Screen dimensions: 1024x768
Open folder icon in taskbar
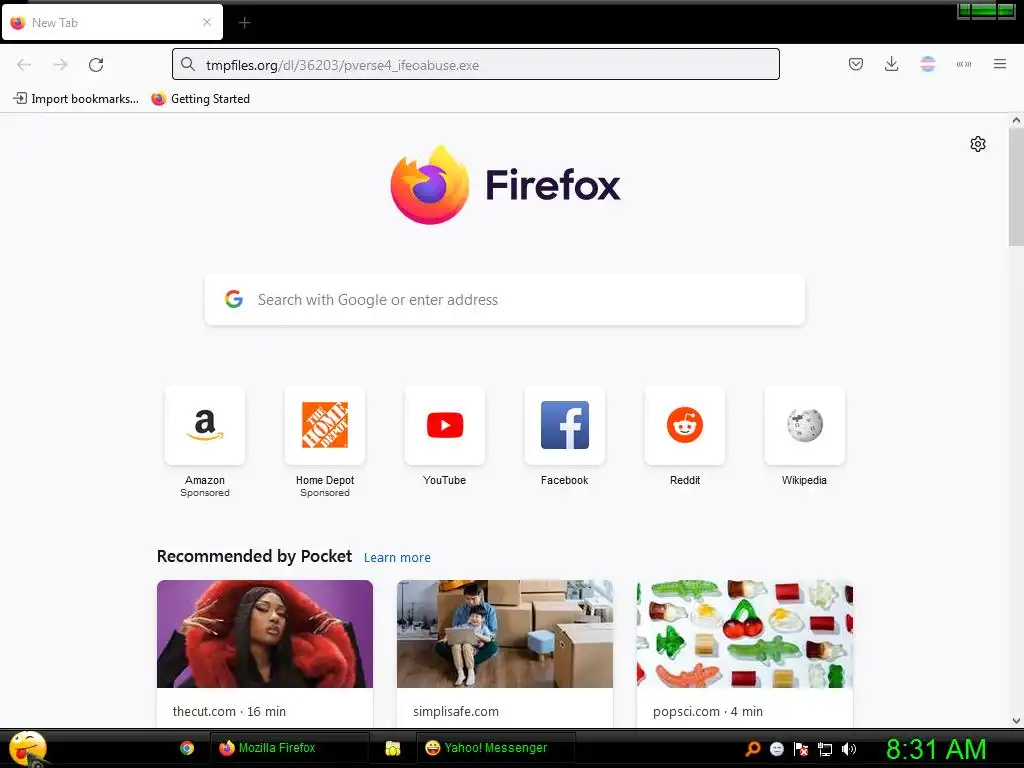click(392, 748)
